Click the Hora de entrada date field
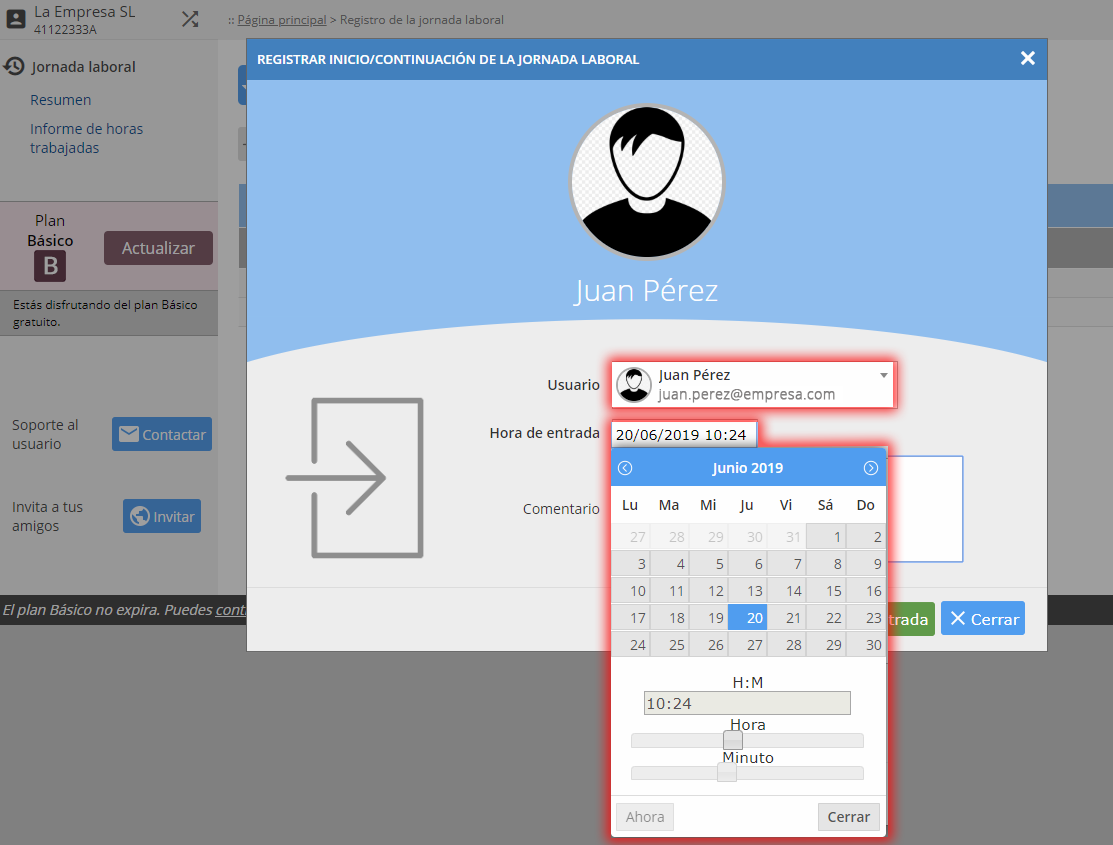The height and width of the screenshot is (845, 1113). (684, 435)
